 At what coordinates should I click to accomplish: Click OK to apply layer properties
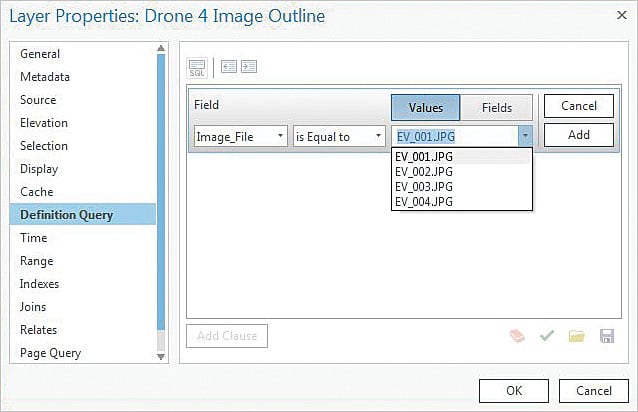click(x=513, y=390)
